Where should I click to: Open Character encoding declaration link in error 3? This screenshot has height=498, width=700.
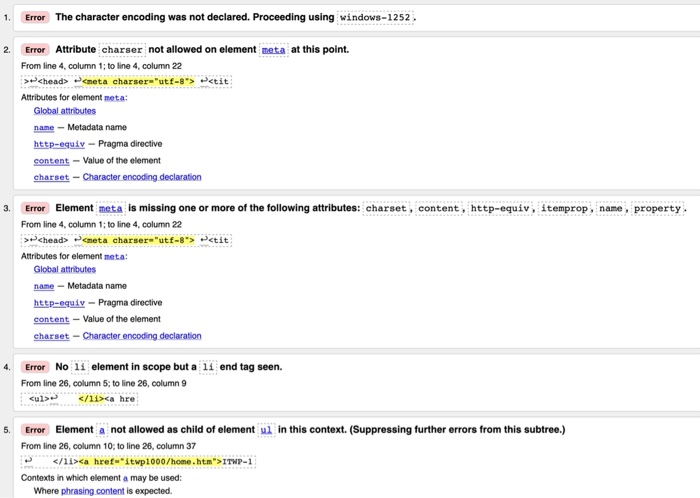pyautogui.click(x=142, y=336)
